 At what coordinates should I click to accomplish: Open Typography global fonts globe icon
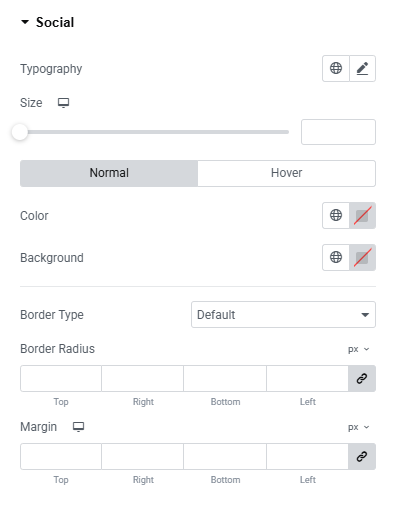tap(336, 69)
